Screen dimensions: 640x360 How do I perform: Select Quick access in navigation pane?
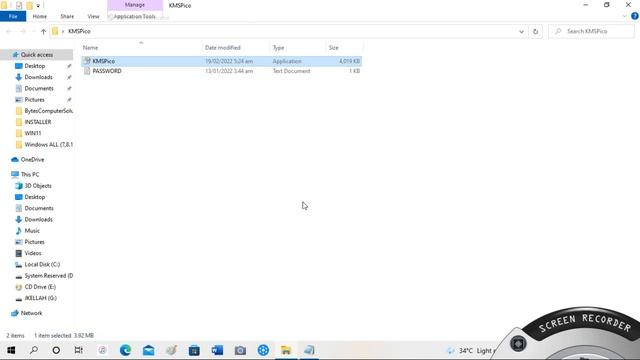pos(37,55)
